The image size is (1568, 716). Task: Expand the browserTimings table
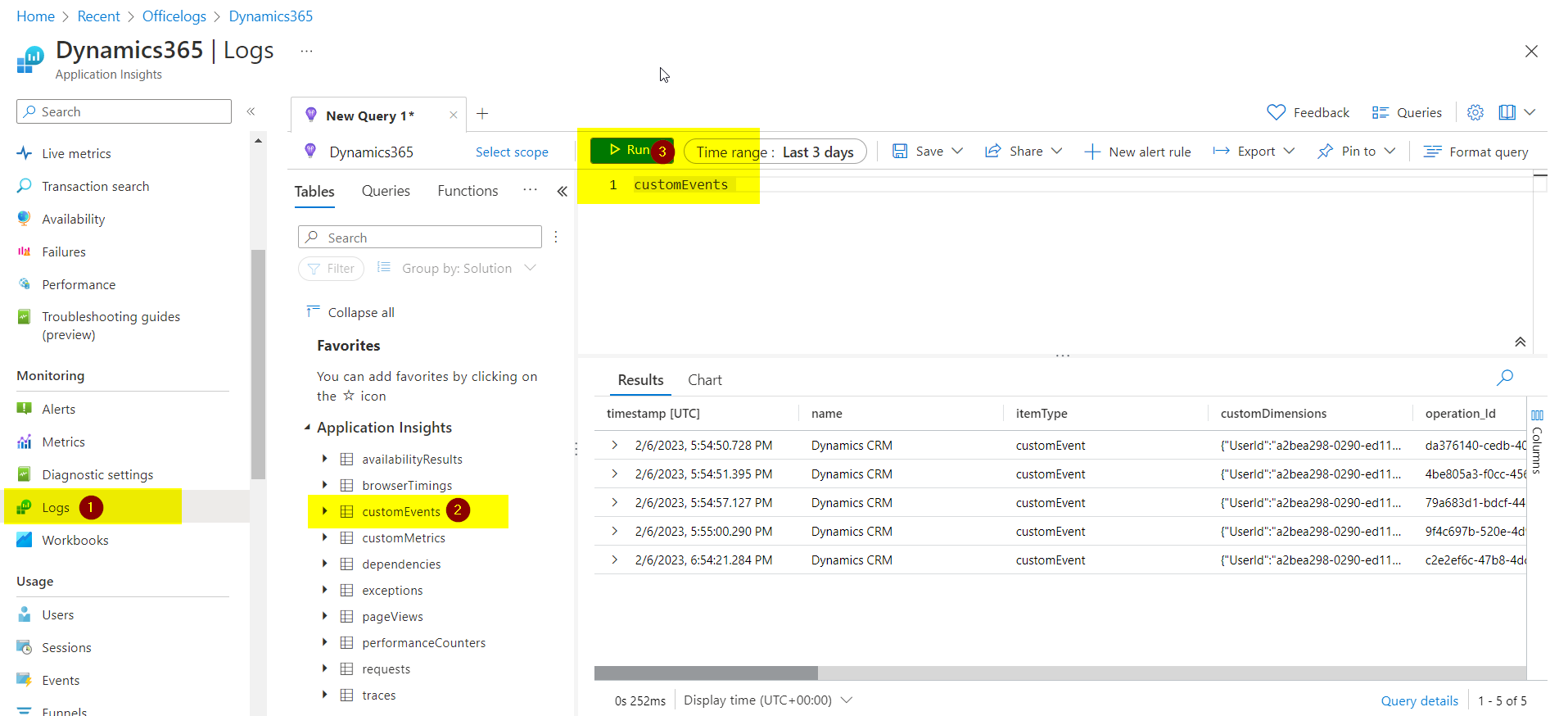click(325, 485)
